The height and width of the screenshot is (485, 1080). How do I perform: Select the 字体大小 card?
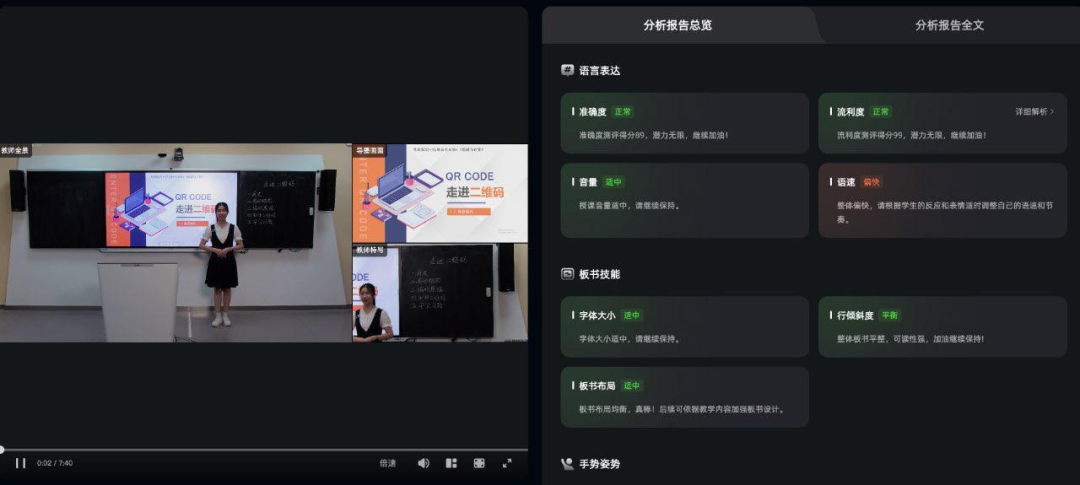tap(685, 327)
